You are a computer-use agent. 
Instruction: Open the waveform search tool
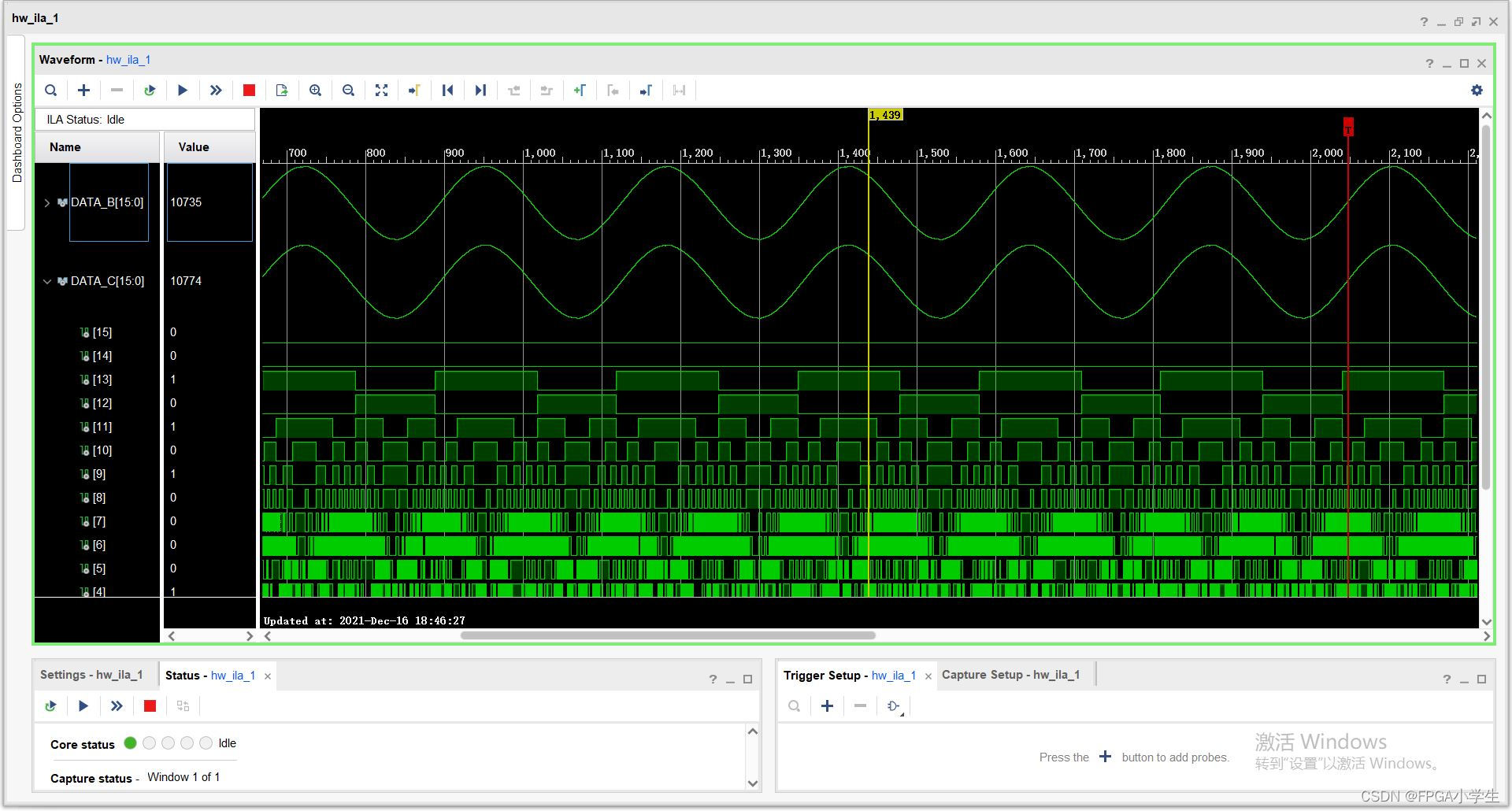50,91
